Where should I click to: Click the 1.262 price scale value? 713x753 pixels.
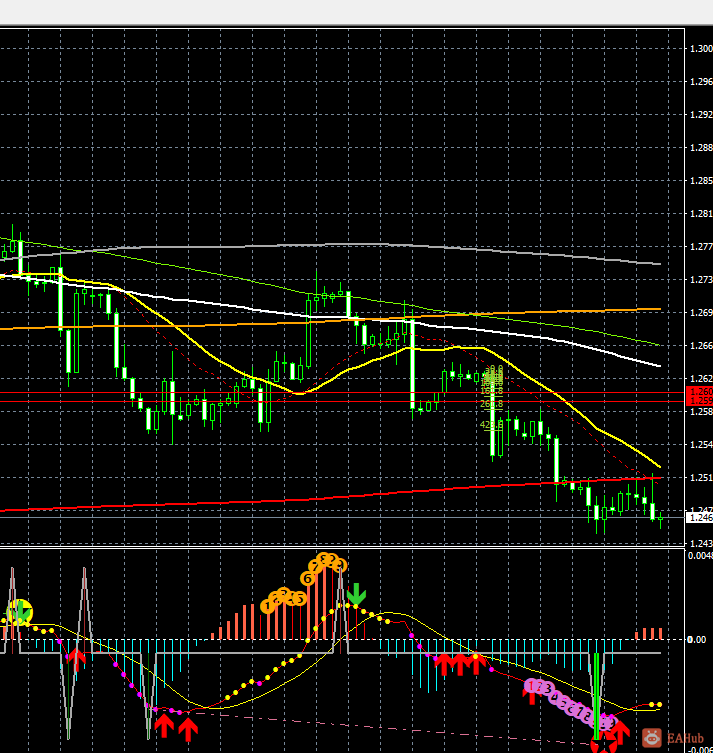tap(701, 379)
